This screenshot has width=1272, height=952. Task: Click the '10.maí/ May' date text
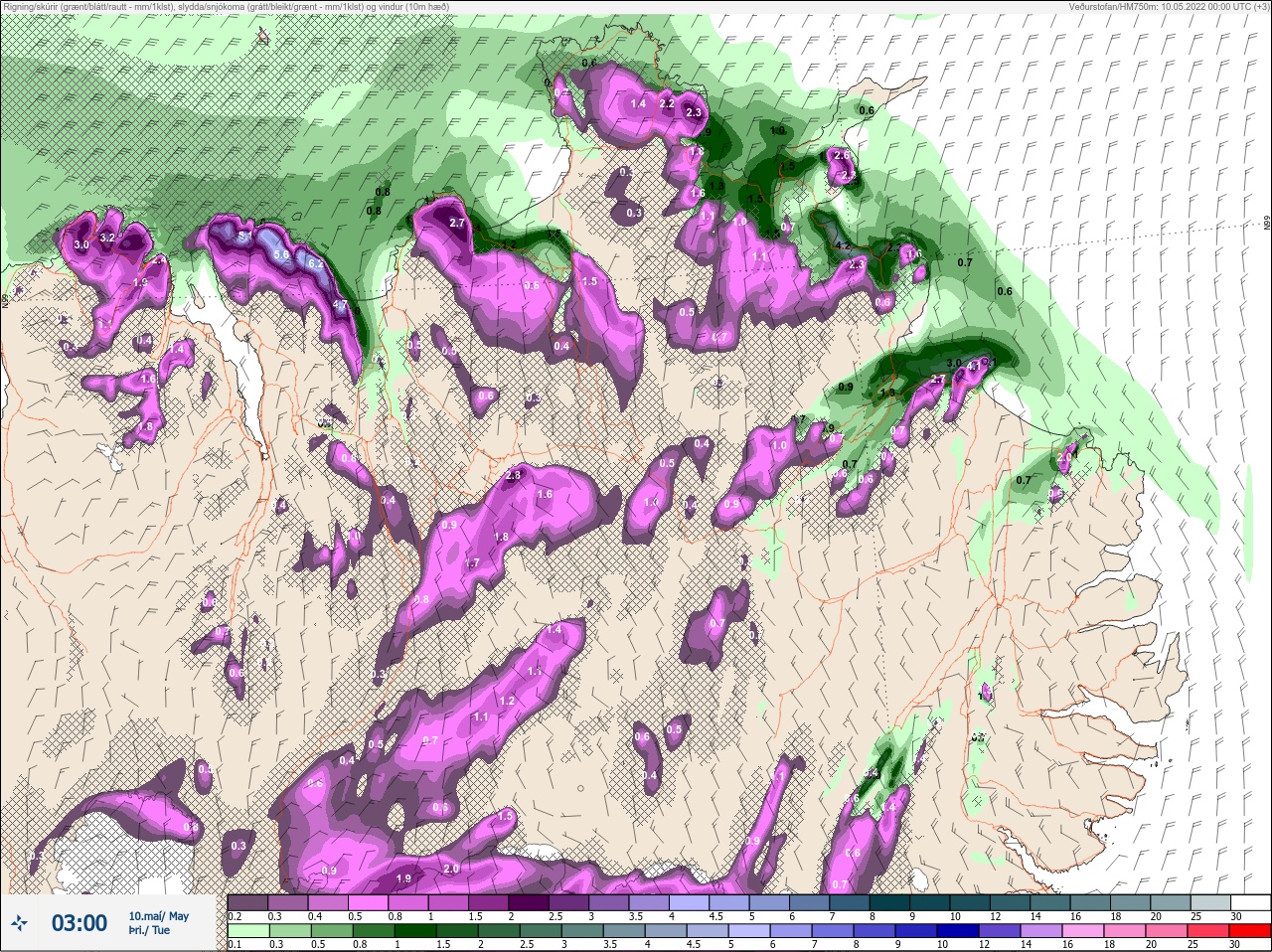[x=158, y=916]
